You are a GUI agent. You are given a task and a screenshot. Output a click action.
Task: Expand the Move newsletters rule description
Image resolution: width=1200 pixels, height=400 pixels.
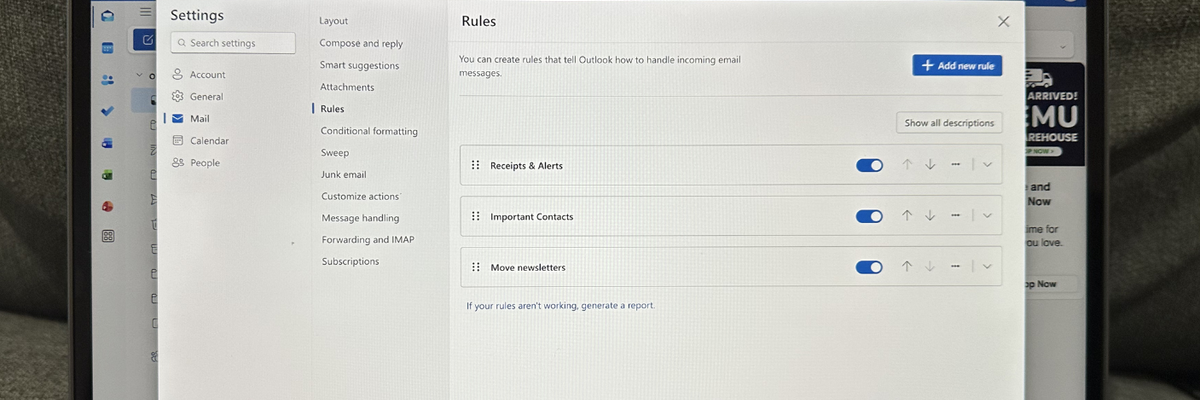[988, 267]
